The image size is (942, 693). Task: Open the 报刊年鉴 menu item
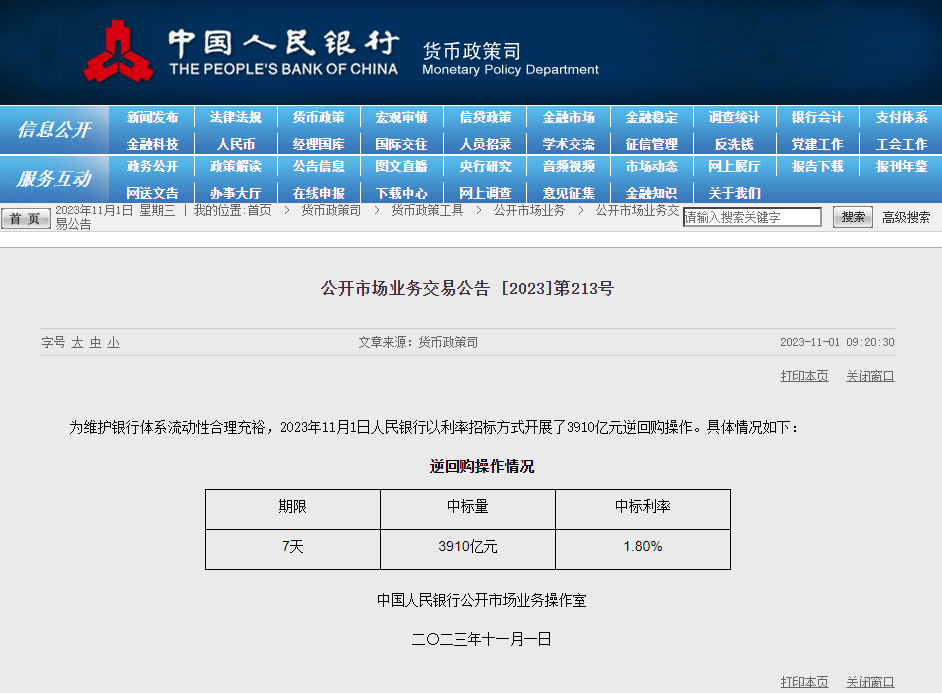coord(901,166)
